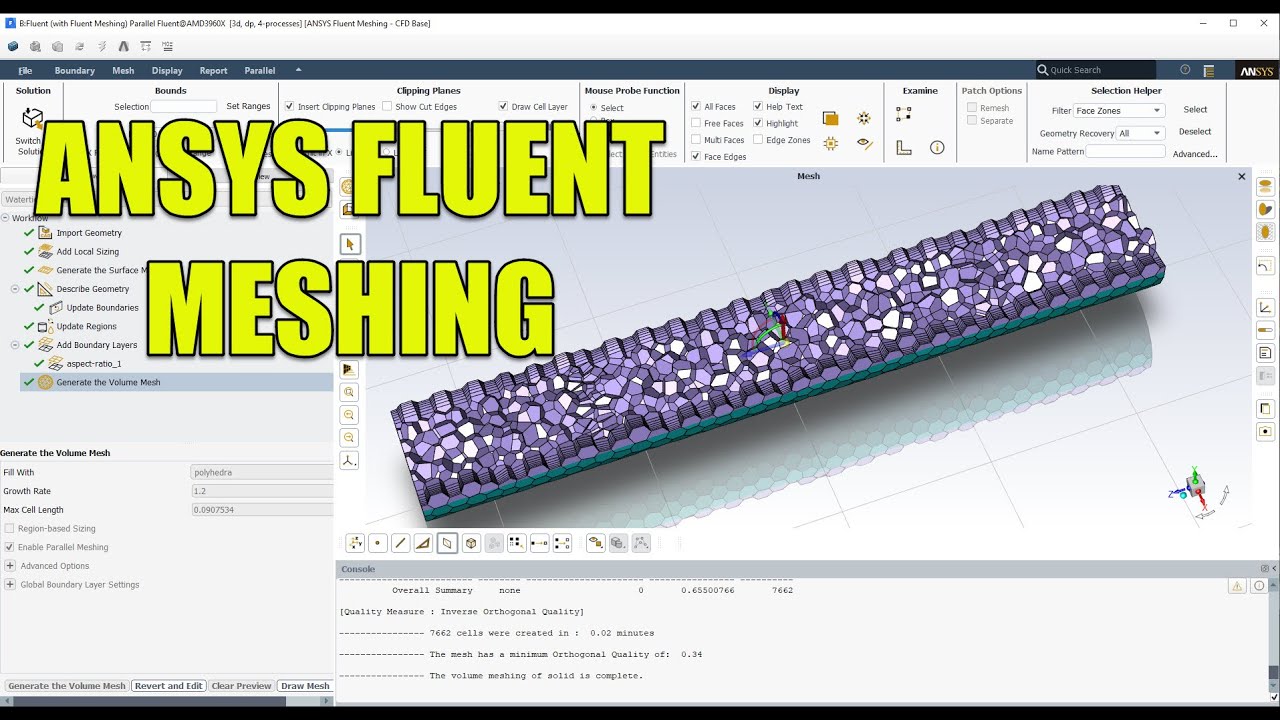Click the orange display objects icon in Display group
This screenshot has width=1280, height=720.
[x=830, y=118]
